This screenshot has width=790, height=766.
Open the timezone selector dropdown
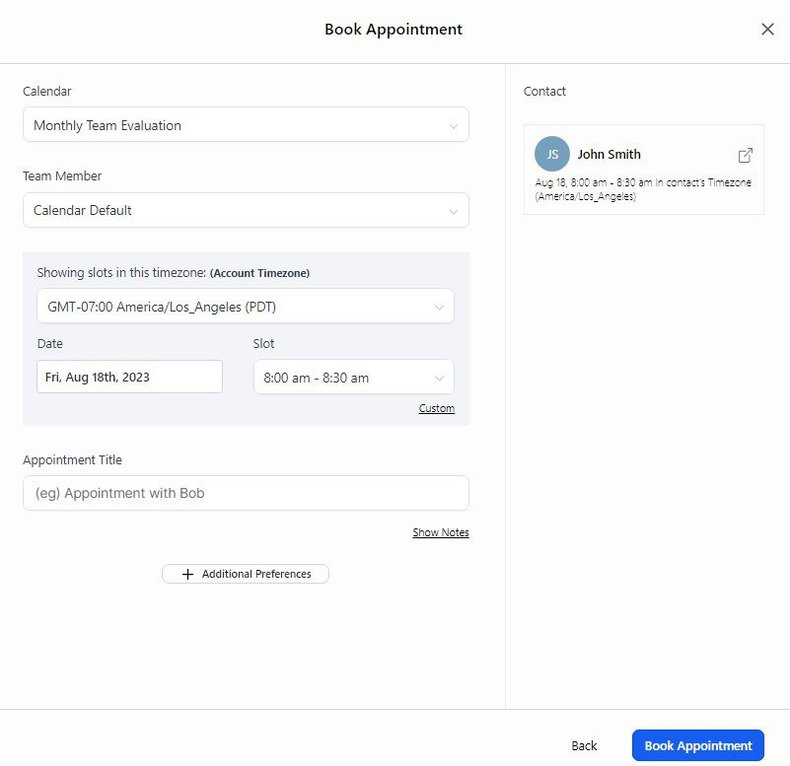245,306
